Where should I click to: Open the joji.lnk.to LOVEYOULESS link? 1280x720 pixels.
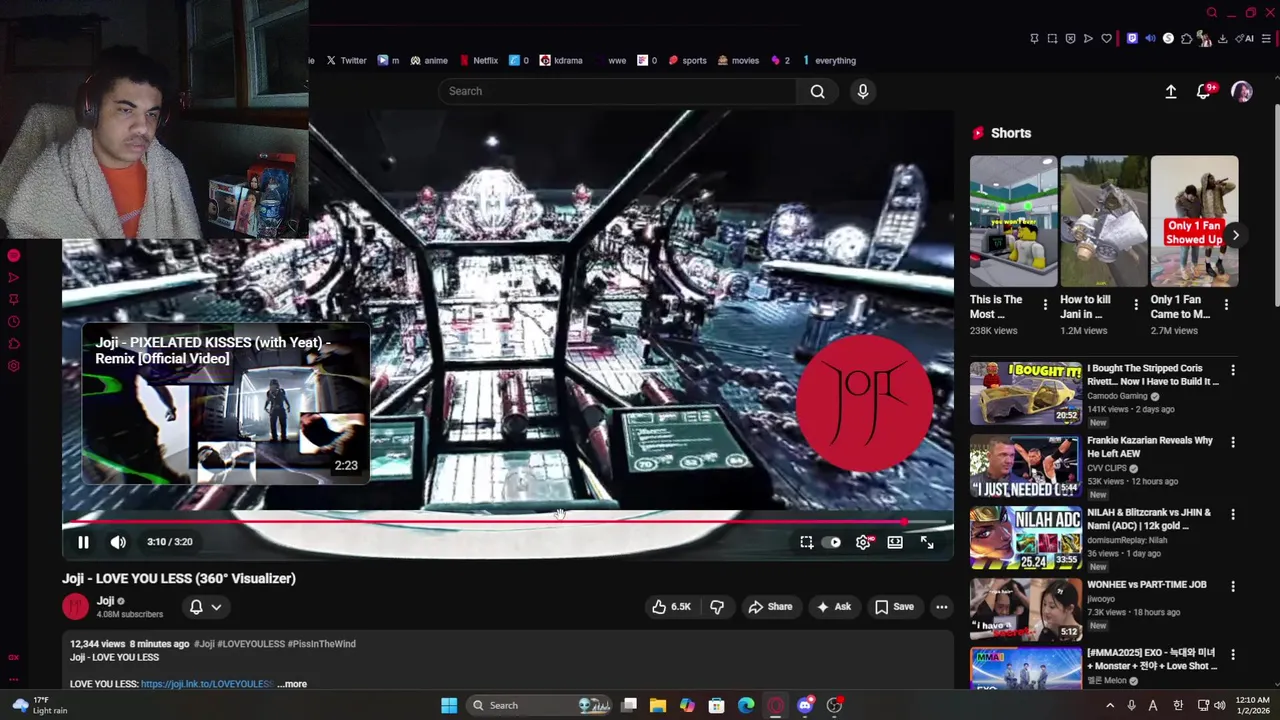tap(206, 684)
